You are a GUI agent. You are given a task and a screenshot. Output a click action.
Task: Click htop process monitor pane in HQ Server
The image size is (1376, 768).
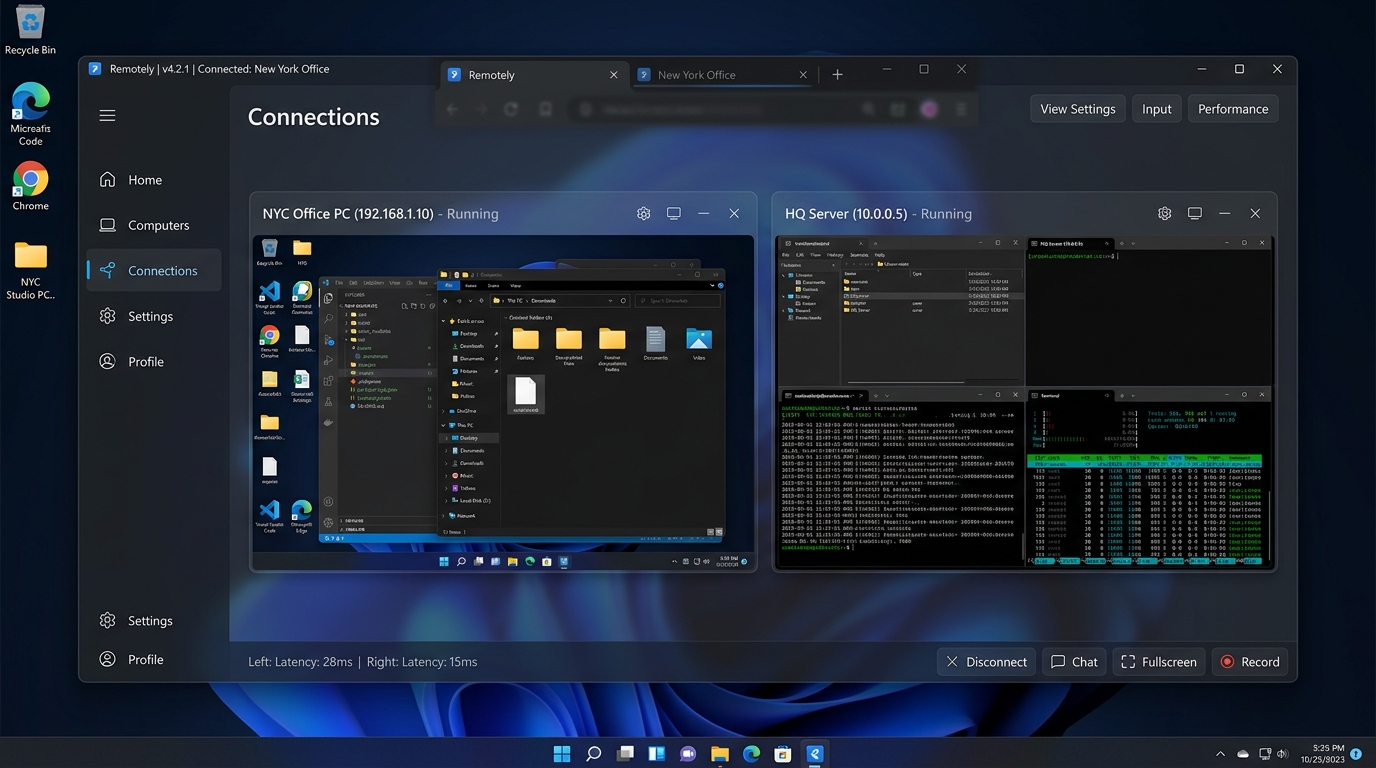click(x=1149, y=478)
